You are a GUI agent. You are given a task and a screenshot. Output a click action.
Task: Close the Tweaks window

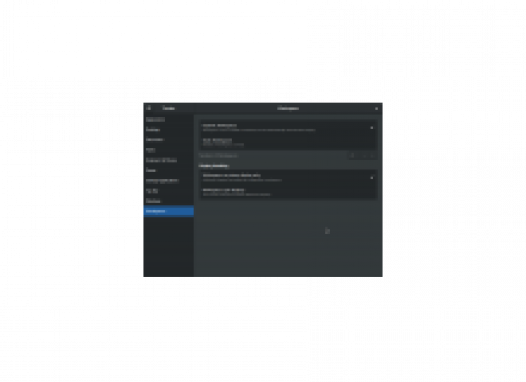[376, 108]
